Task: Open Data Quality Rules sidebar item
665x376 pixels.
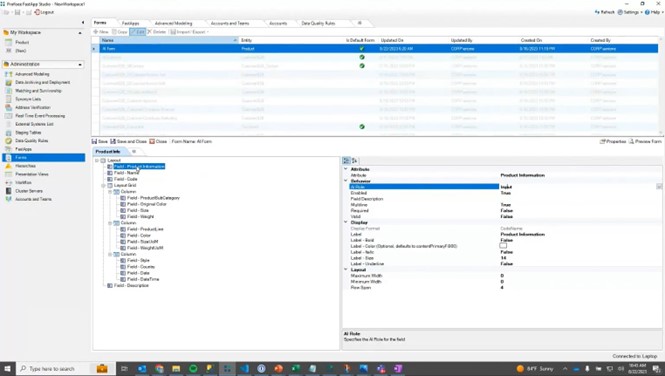Action: click(31, 141)
